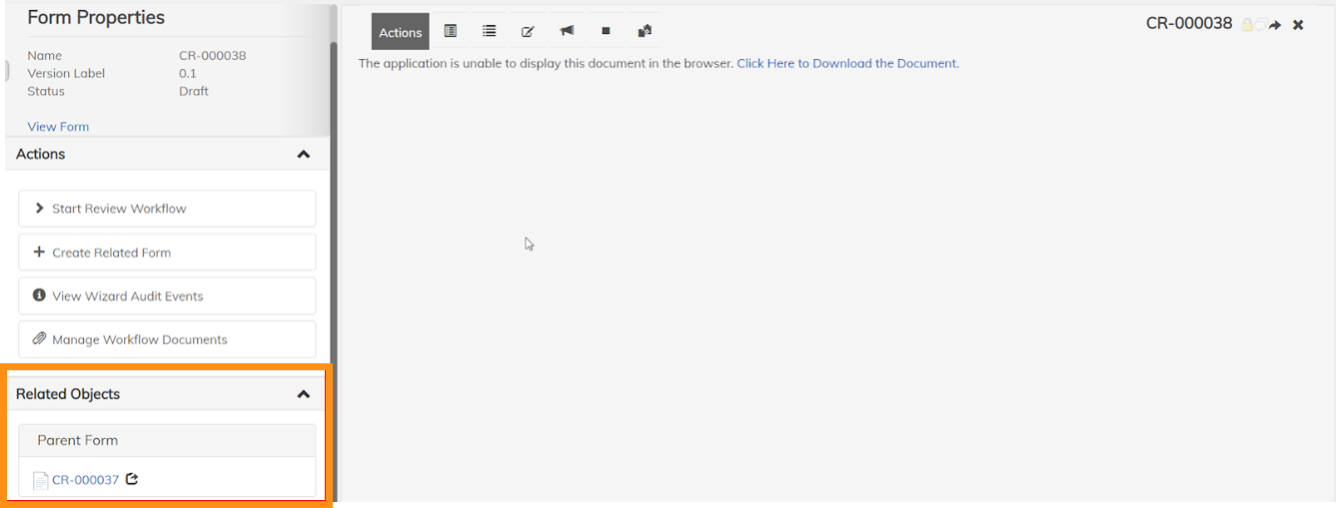Open parent form CR-000037 link

point(85,480)
